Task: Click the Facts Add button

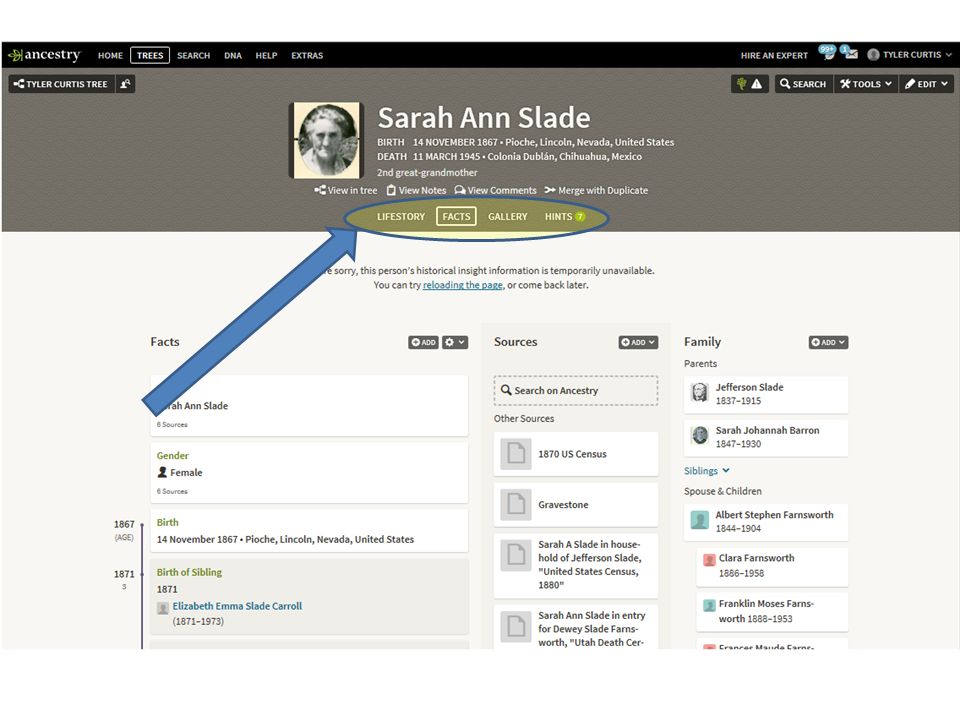Action: (423, 342)
